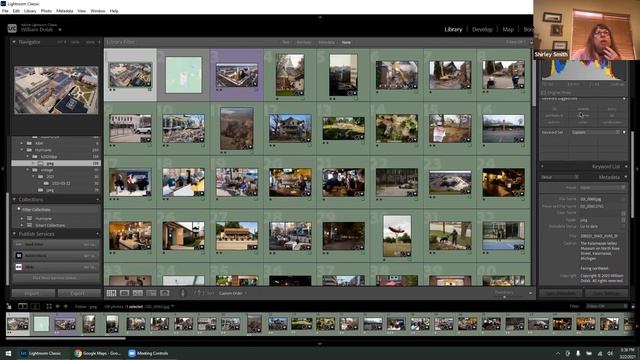Viewport: 640px width, 360px height.
Task: Toggle the sort direction icon
Action: [198, 293]
